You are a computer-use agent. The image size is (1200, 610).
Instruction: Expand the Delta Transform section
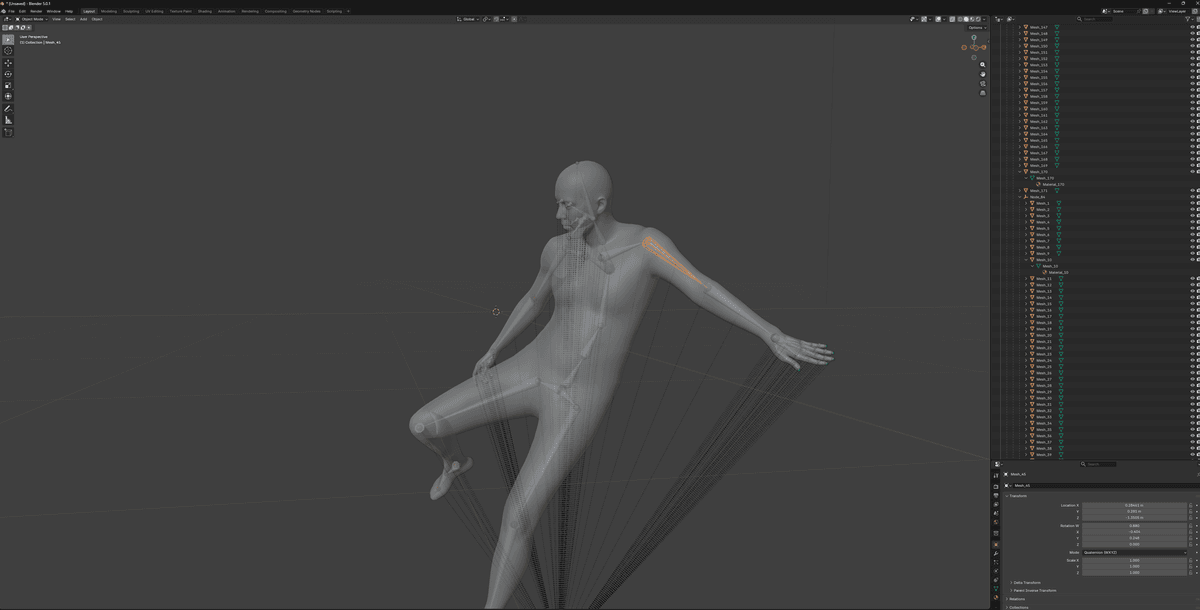(x=1026, y=582)
